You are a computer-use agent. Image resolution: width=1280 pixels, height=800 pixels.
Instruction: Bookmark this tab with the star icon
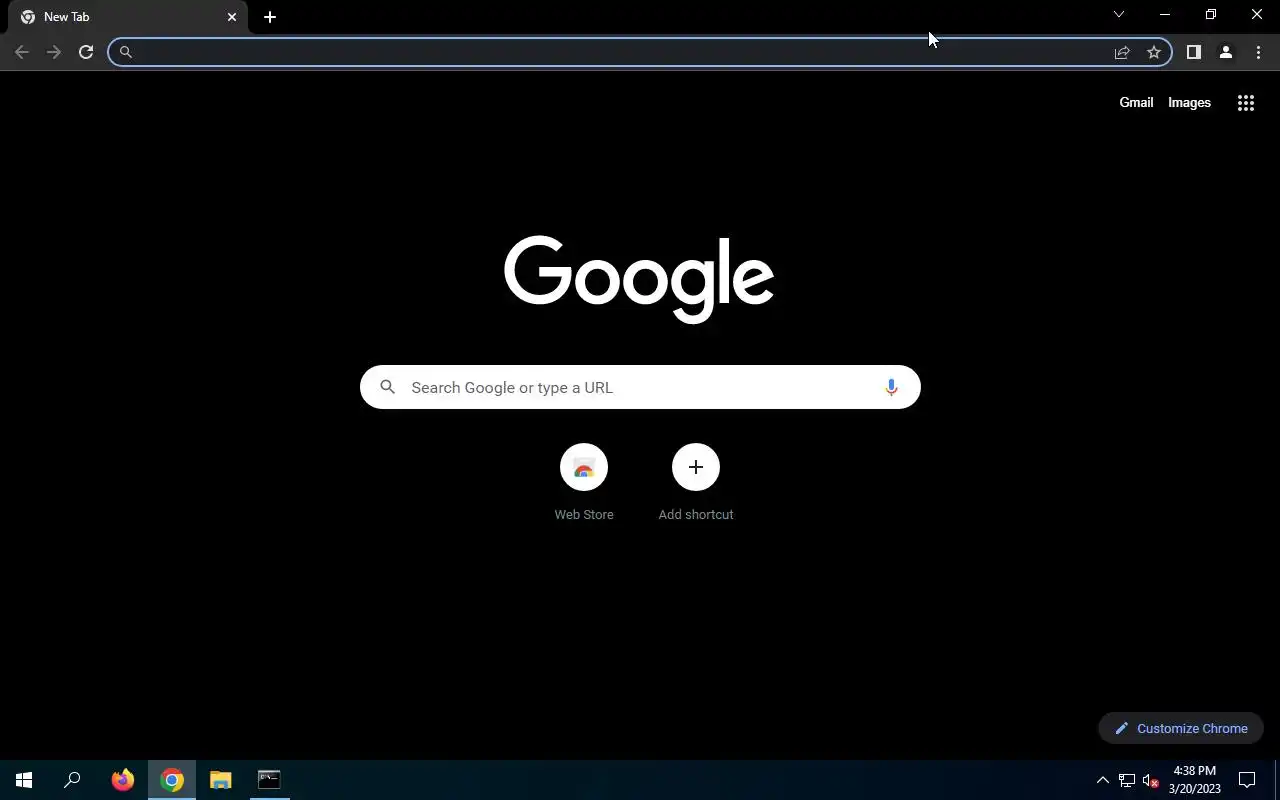1154,52
